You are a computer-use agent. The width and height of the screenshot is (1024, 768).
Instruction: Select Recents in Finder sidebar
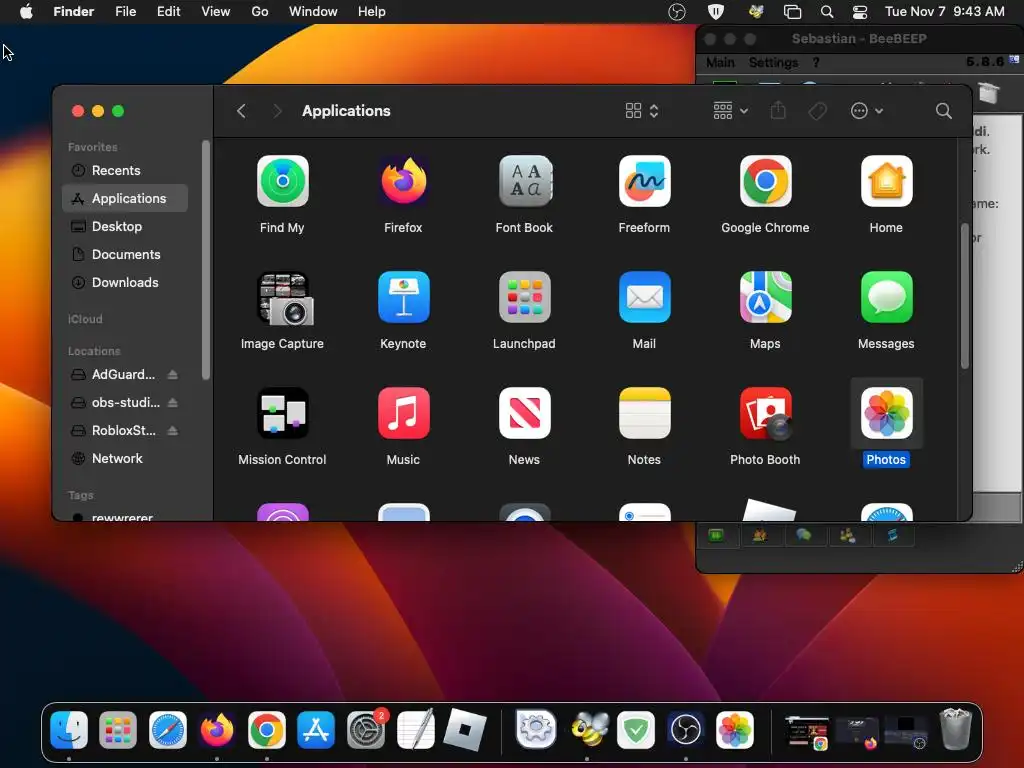pyautogui.click(x=125, y=170)
